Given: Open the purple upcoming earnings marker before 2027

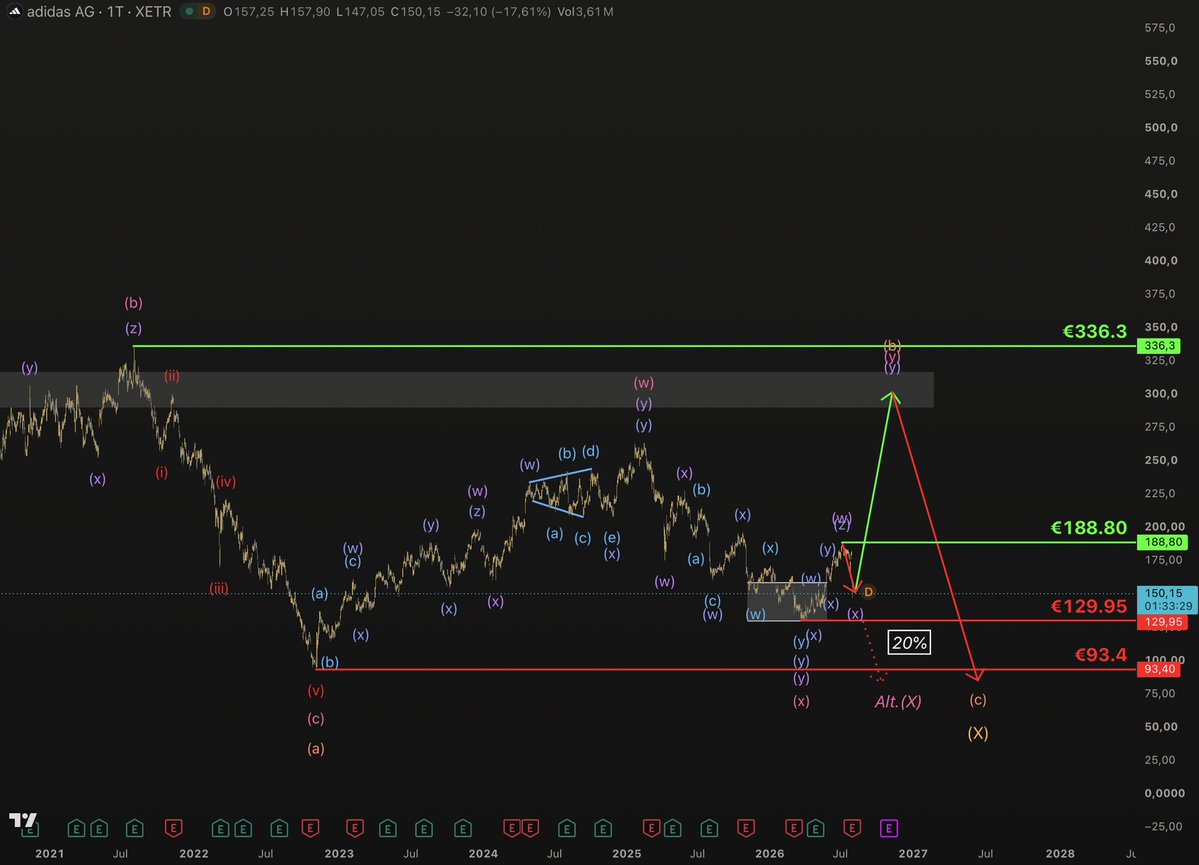Looking at the screenshot, I should point(888,828).
